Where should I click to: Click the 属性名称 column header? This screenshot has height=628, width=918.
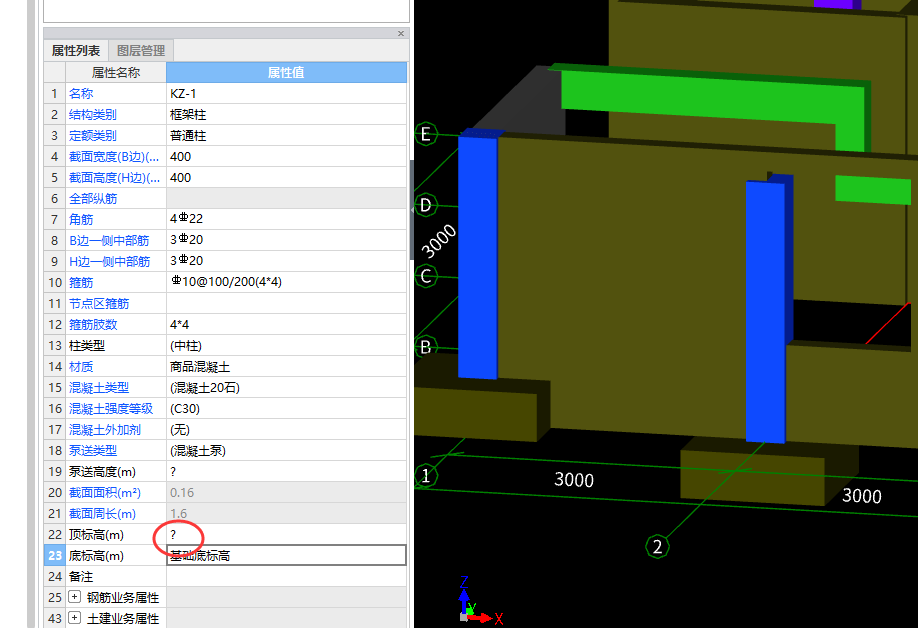tap(116, 73)
